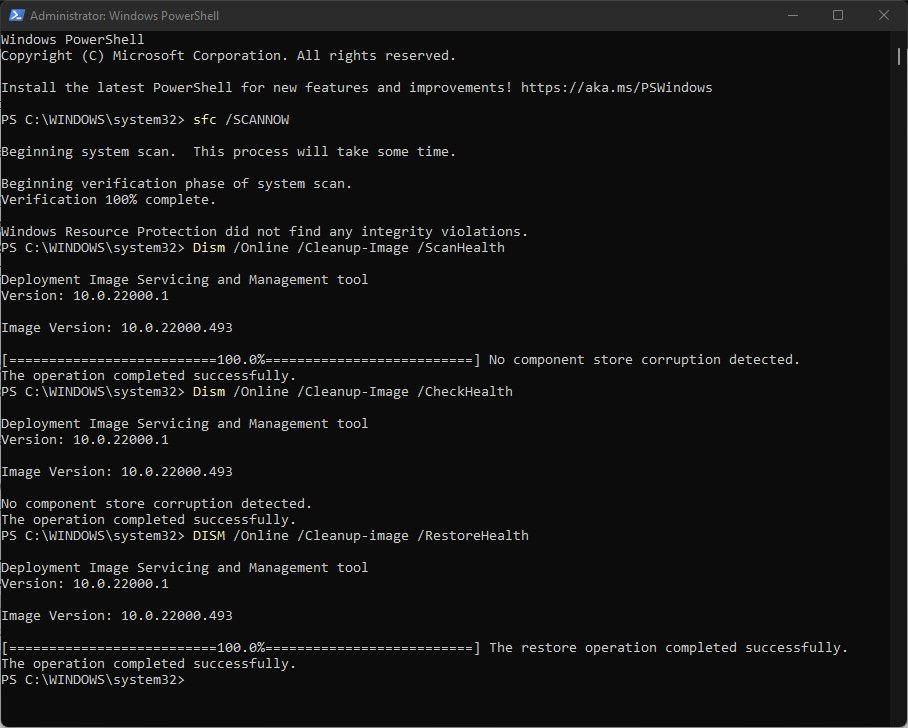This screenshot has height=728, width=908.
Task: Click the final empty PS prompt line
Action: pos(93,679)
